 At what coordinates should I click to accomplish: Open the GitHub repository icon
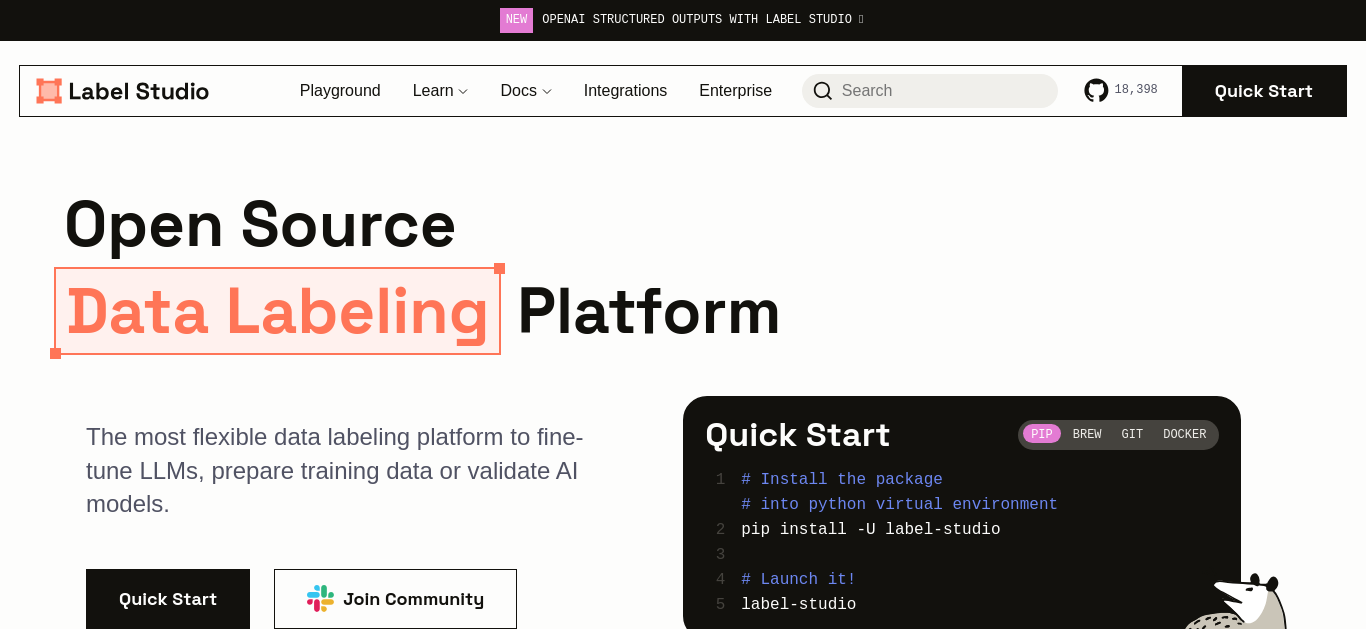point(1096,90)
